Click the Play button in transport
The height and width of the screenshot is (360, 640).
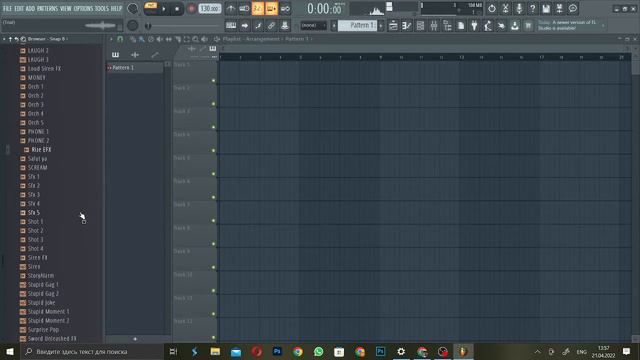click(164, 9)
